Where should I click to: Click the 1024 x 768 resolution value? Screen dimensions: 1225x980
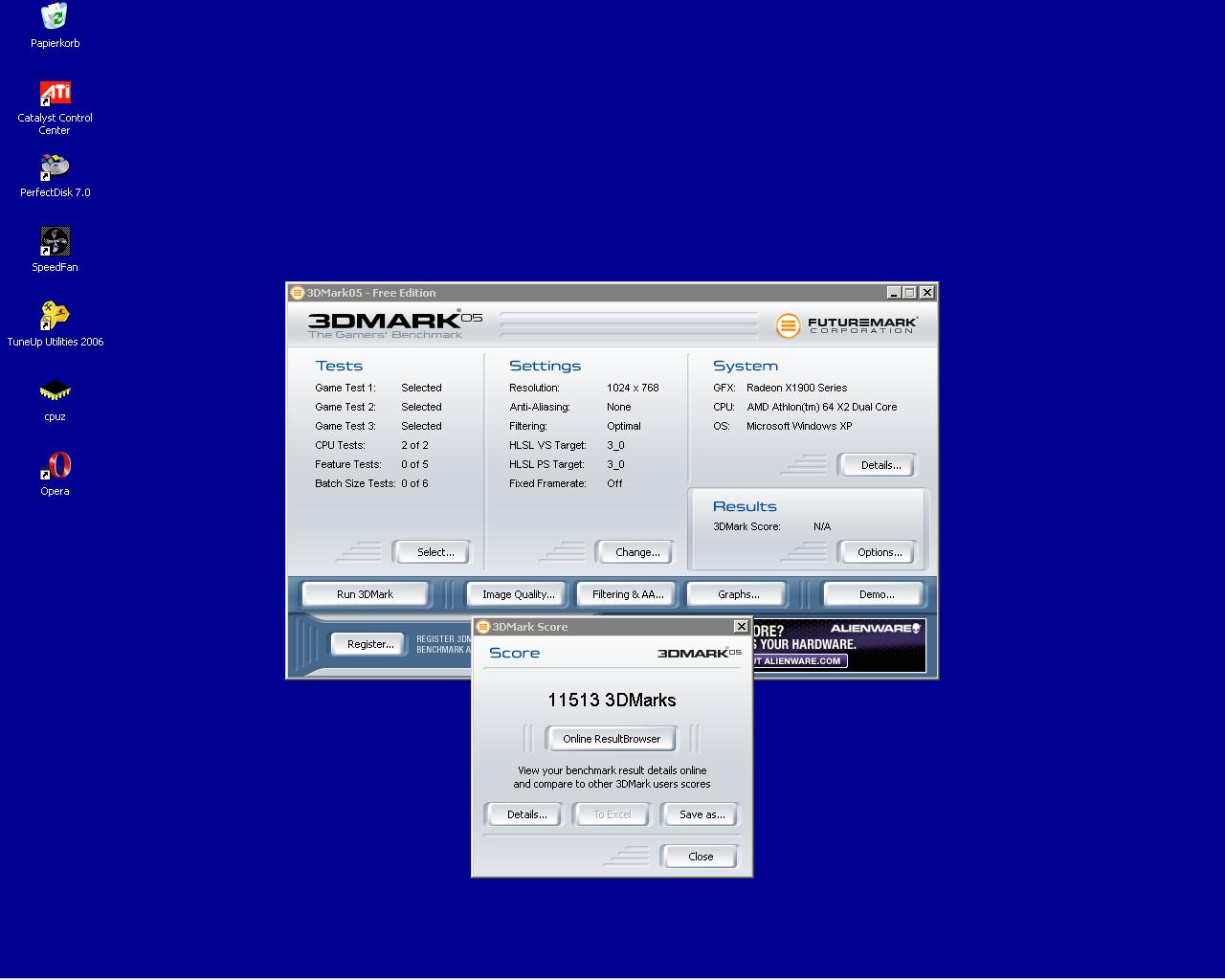(x=633, y=388)
